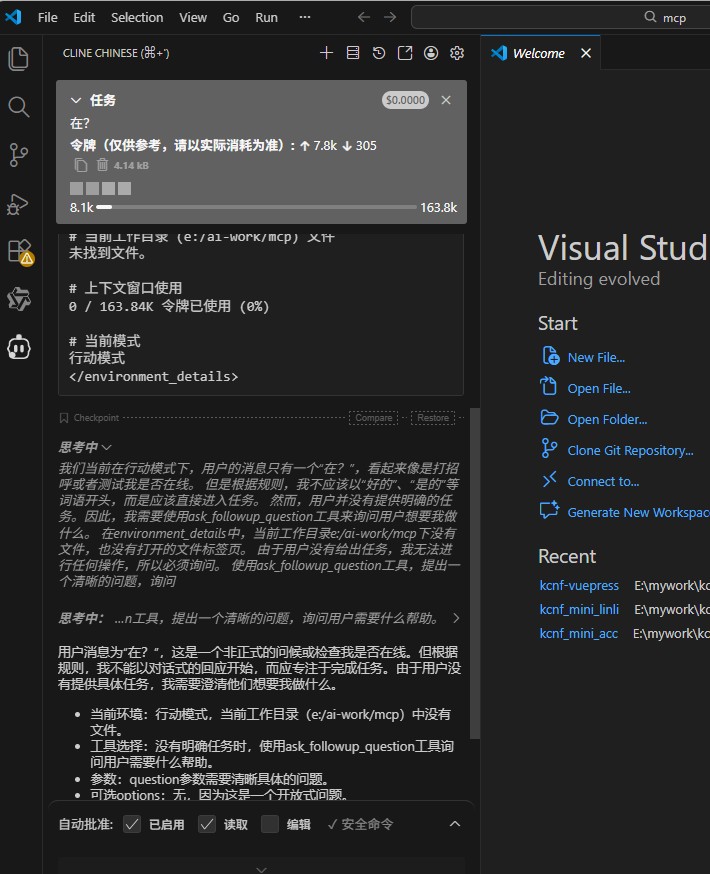The image size is (710, 874).
Task: Open the Explorer view in activity bar
Action: click(19, 59)
